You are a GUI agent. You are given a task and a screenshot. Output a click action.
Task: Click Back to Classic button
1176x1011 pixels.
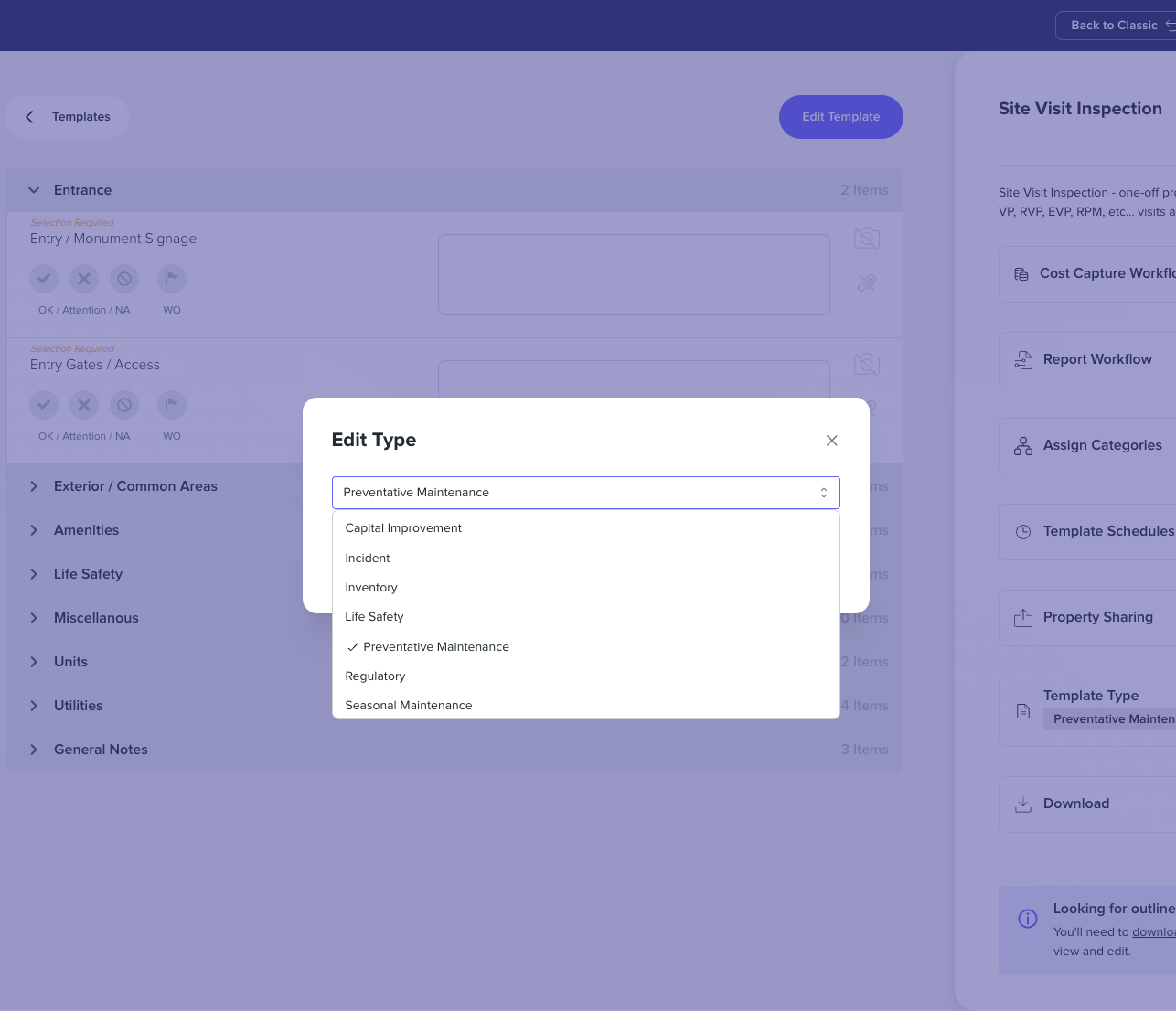(1116, 26)
